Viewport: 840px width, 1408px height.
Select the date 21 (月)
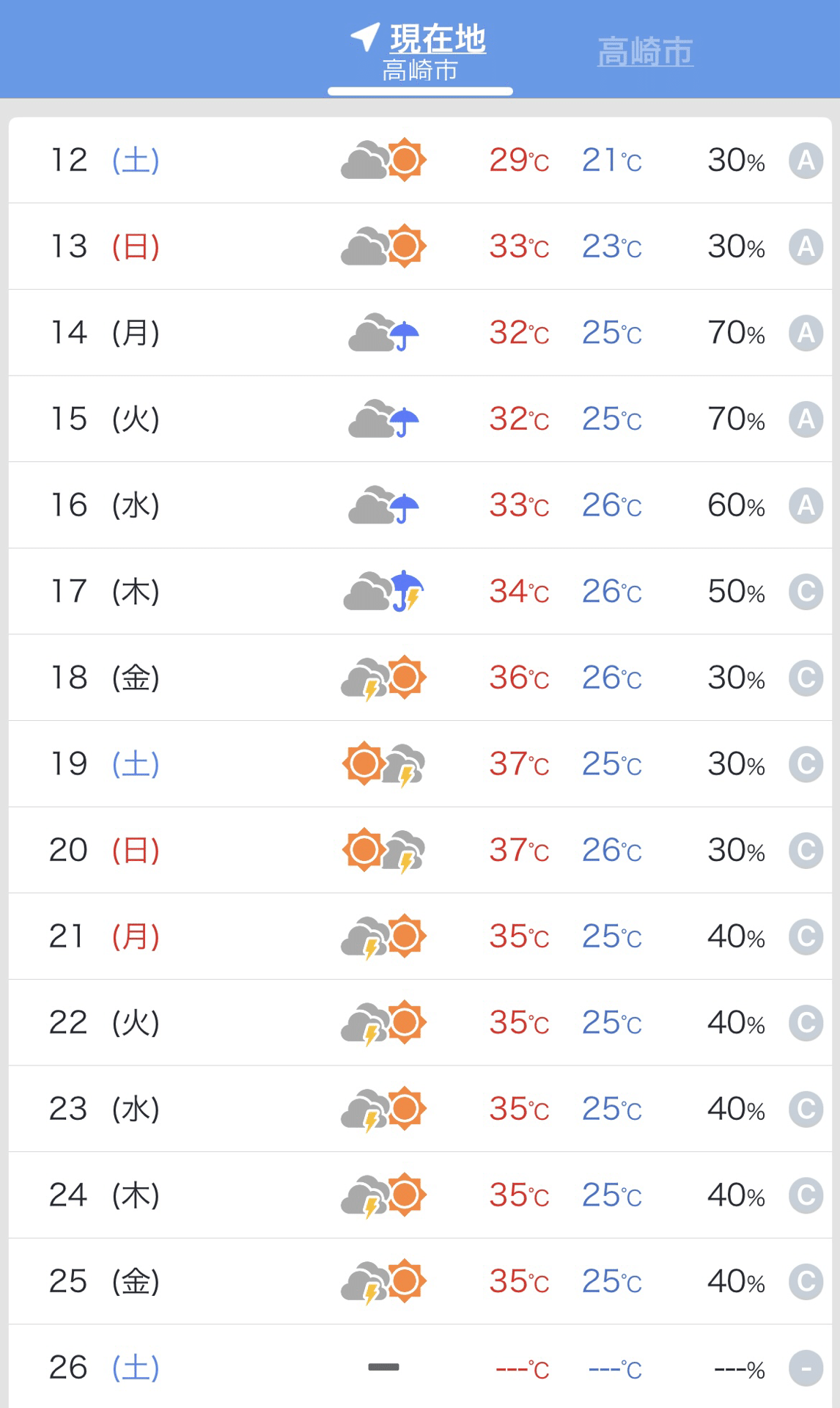pyautogui.click(x=104, y=936)
